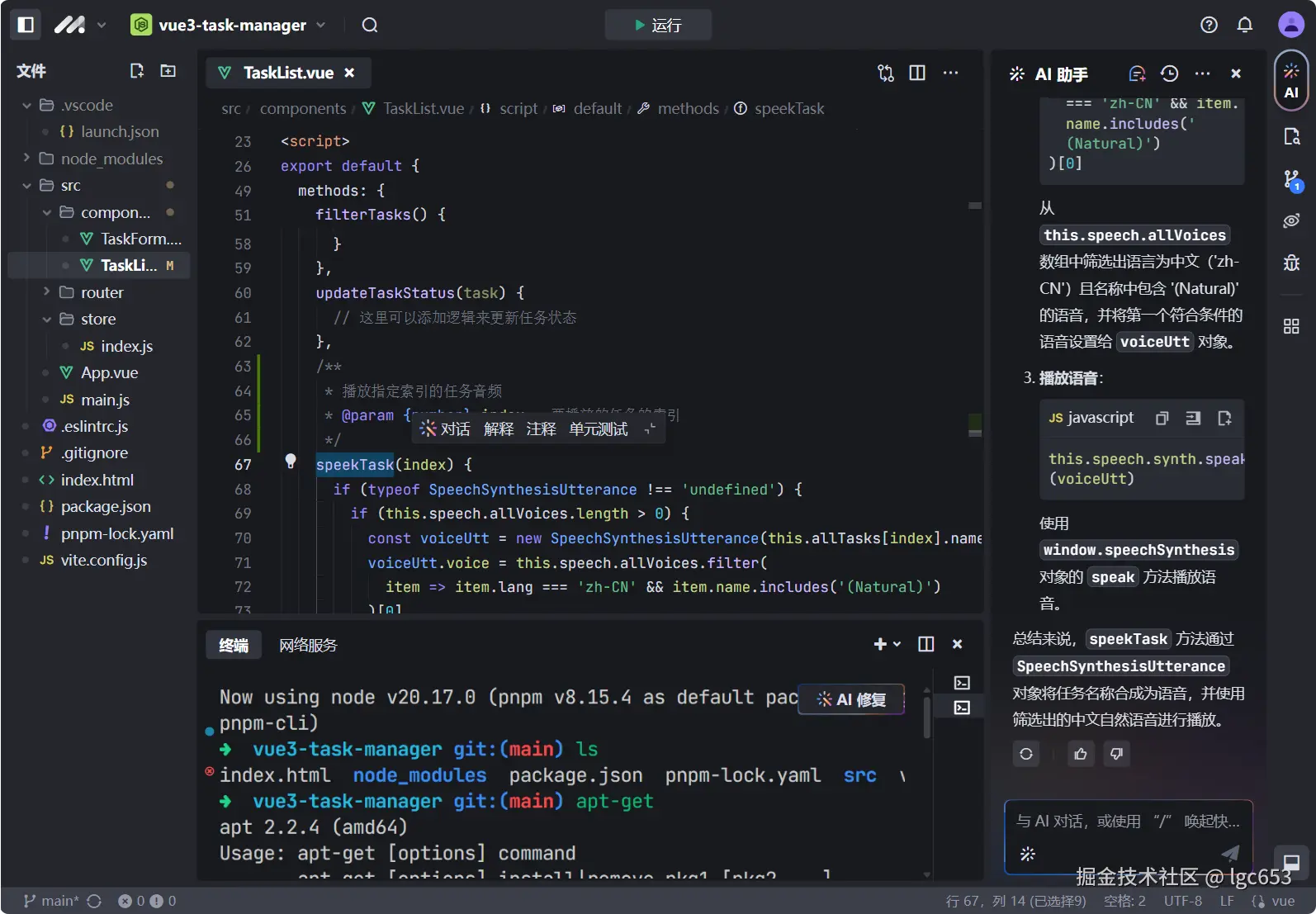This screenshot has width=1316, height=914.
Task: Copy the javascript code block
Action: [x=1162, y=418]
